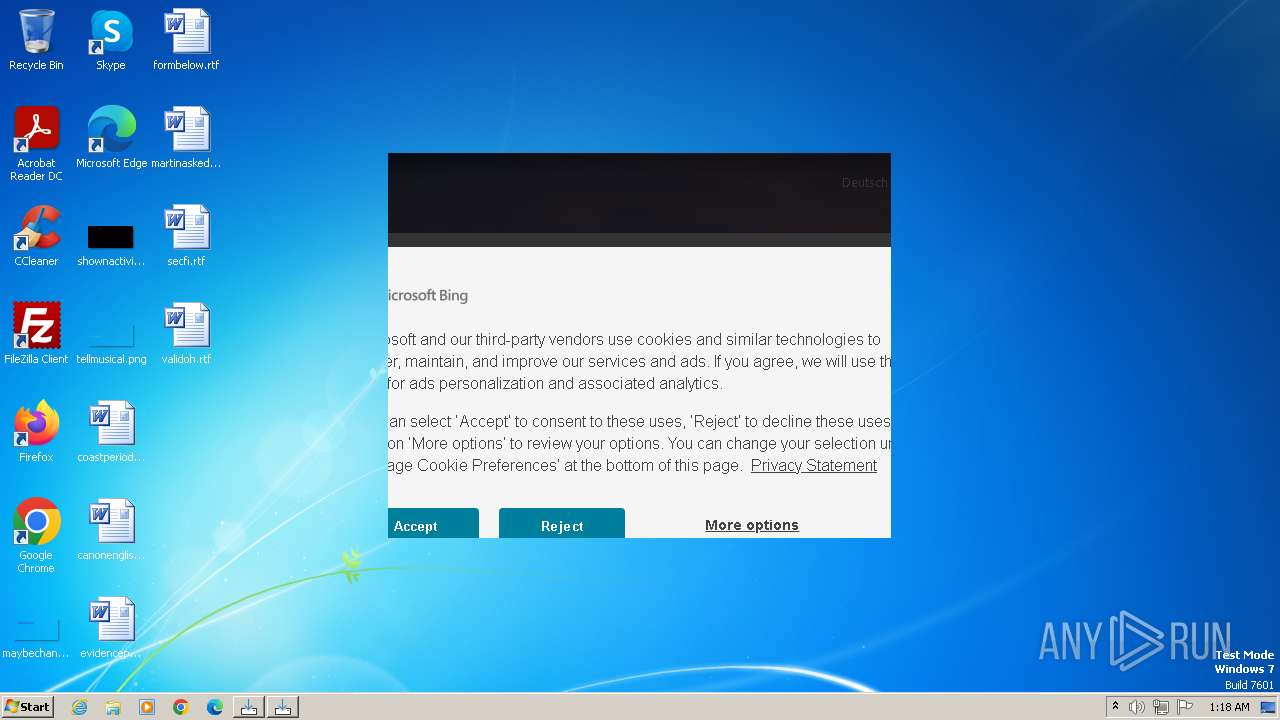Launch FileZilla Client from desktop

pos(36,334)
